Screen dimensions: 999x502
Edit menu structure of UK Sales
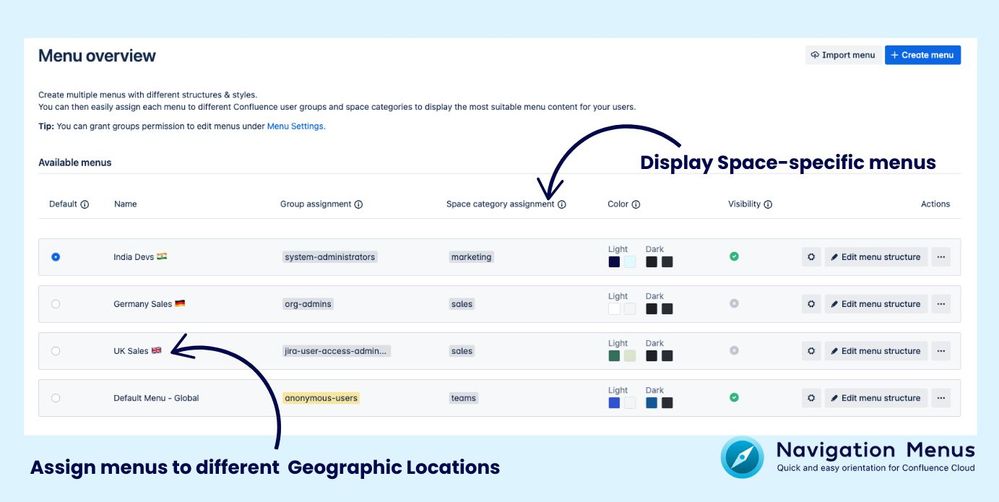876,351
